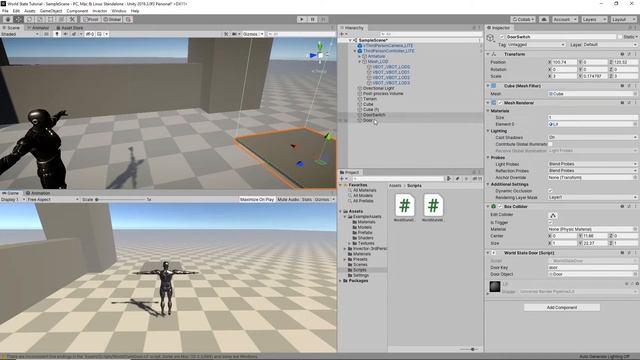Open the Shaded draw mode dropdown
Viewport: 640px width, 360px height.
pyautogui.click(x=20, y=34)
